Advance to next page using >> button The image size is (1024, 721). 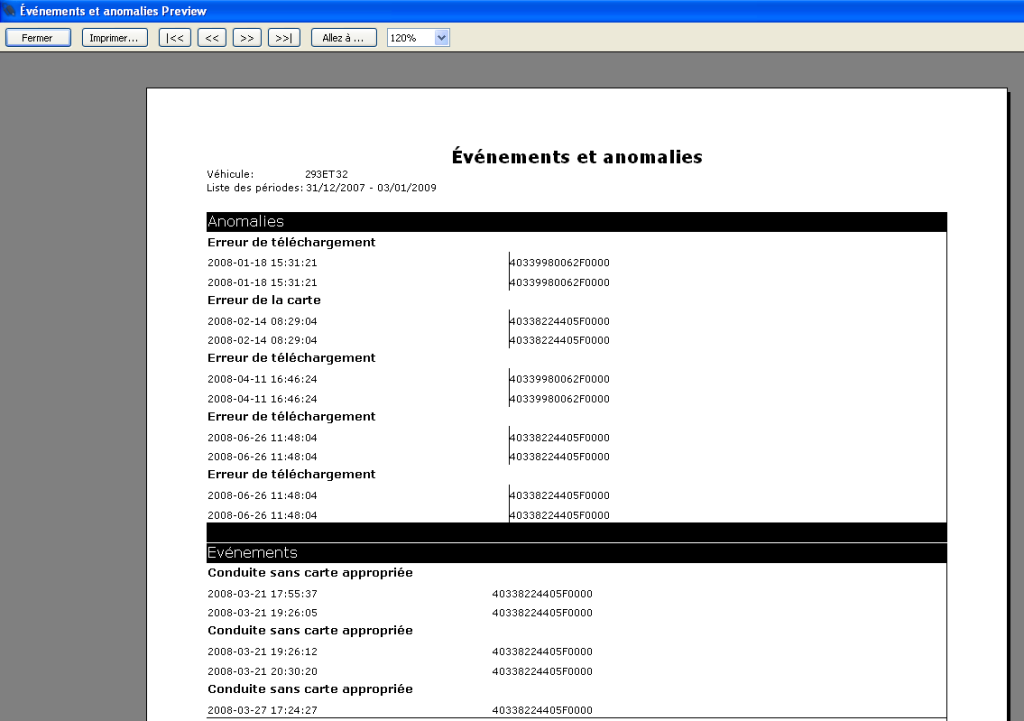coord(247,38)
